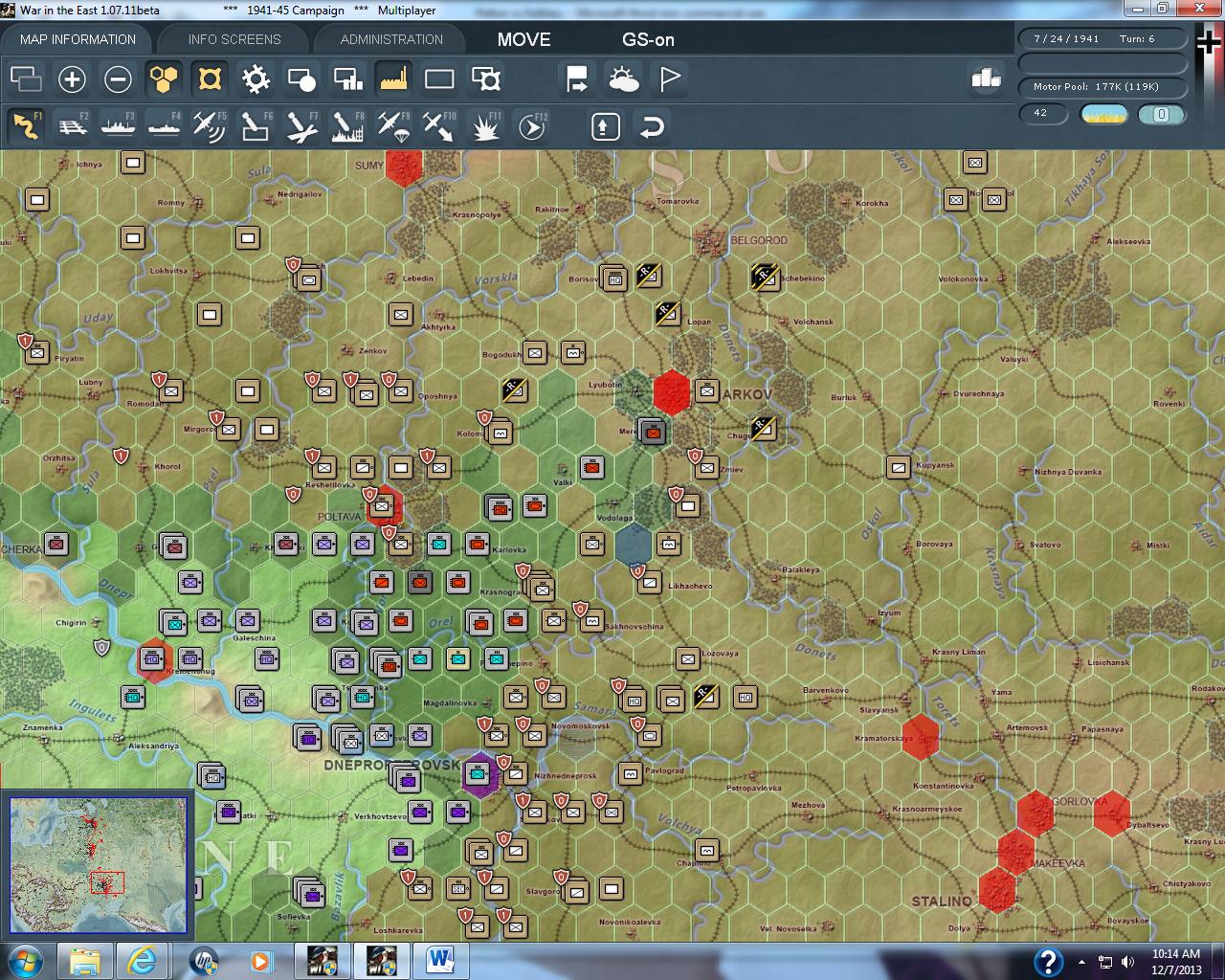Screen dimensions: 1225x980
Task: Select the F7 bomb airfield mode
Action: 301,126
